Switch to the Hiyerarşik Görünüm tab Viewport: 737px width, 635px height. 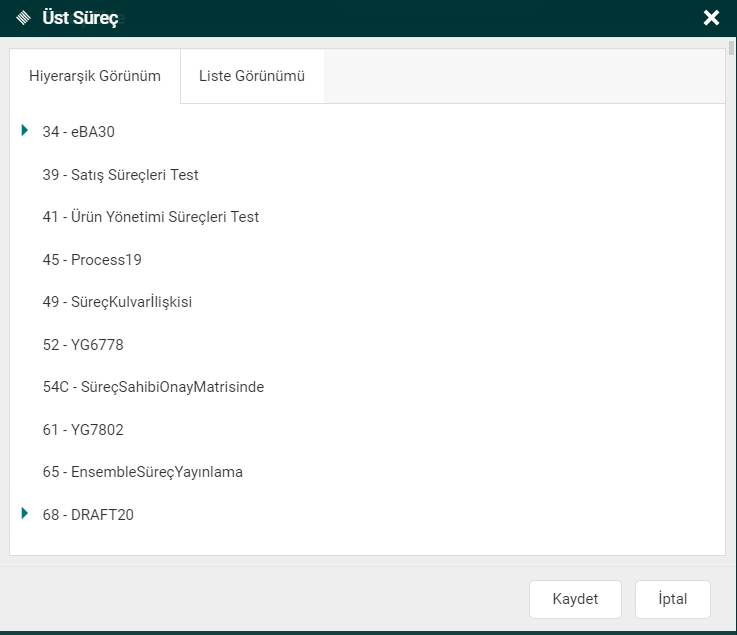coord(95,76)
